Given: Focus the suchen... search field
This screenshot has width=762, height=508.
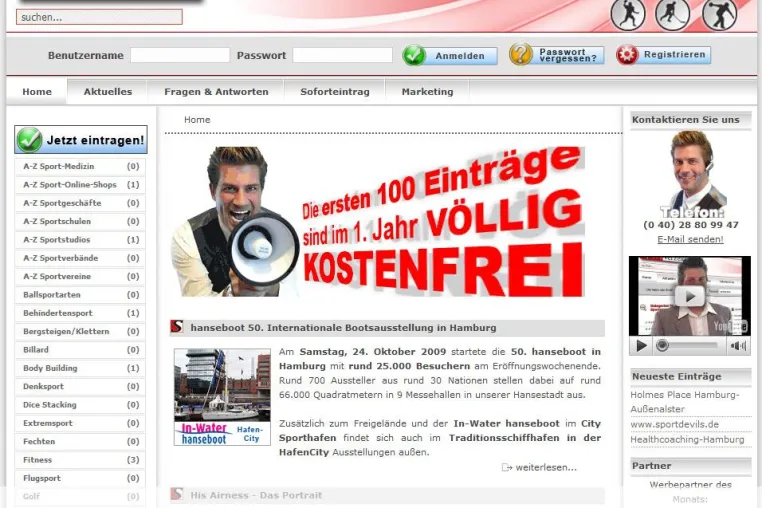Looking at the screenshot, I should click(x=99, y=17).
